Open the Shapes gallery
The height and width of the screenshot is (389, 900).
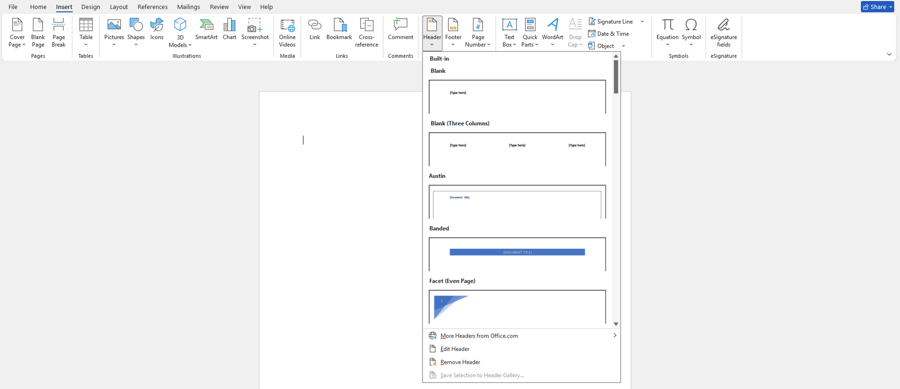(136, 33)
